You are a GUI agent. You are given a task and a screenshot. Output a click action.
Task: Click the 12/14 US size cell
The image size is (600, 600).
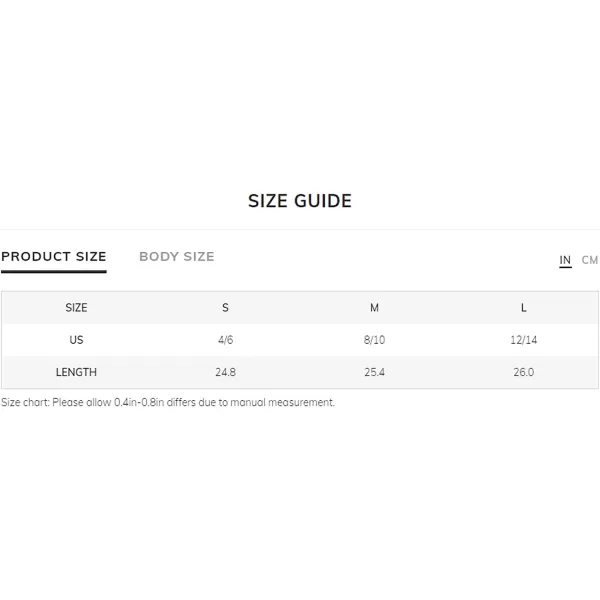[x=523, y=340]
